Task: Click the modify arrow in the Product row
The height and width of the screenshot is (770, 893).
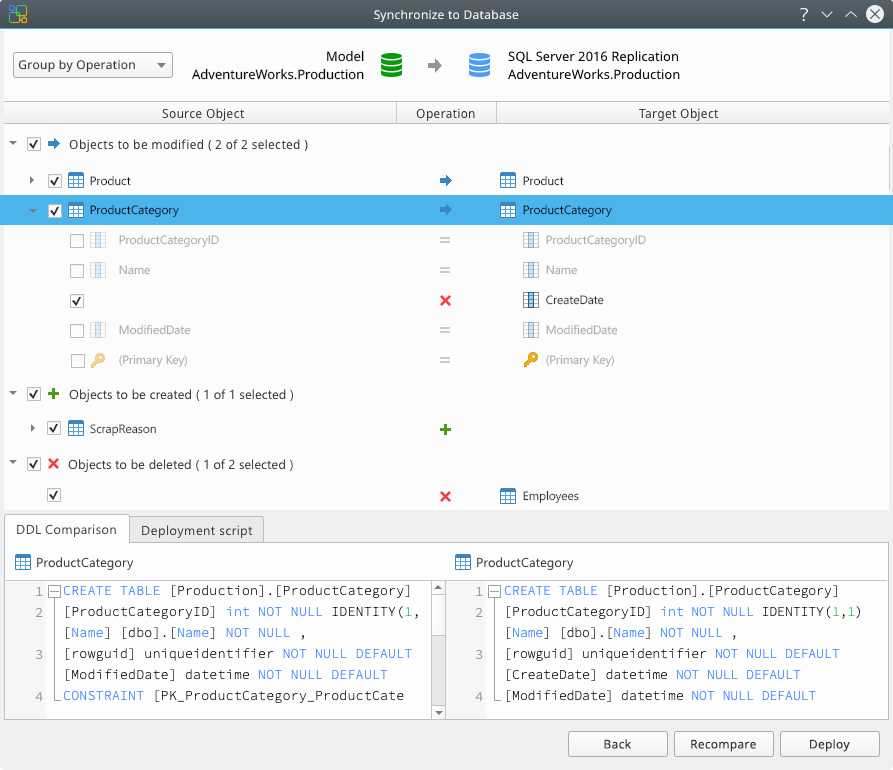Action: pyautogui.click(x=445, y=181)
